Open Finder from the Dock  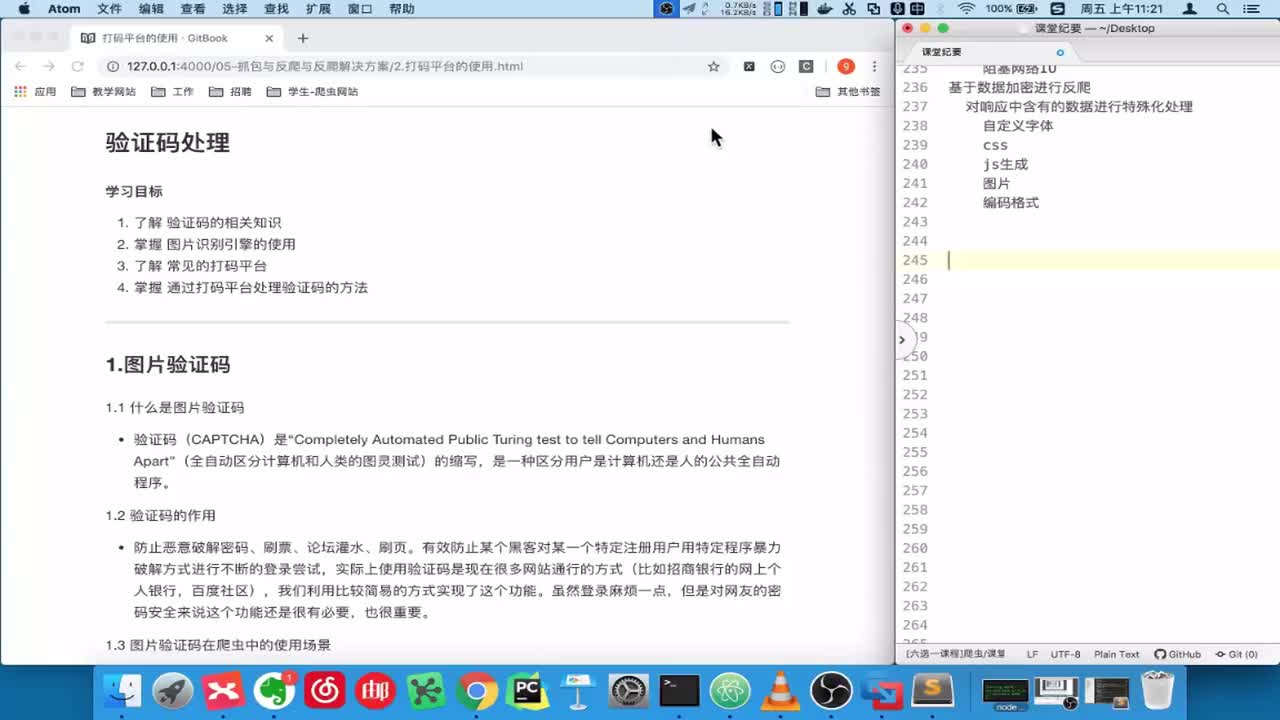122,690
